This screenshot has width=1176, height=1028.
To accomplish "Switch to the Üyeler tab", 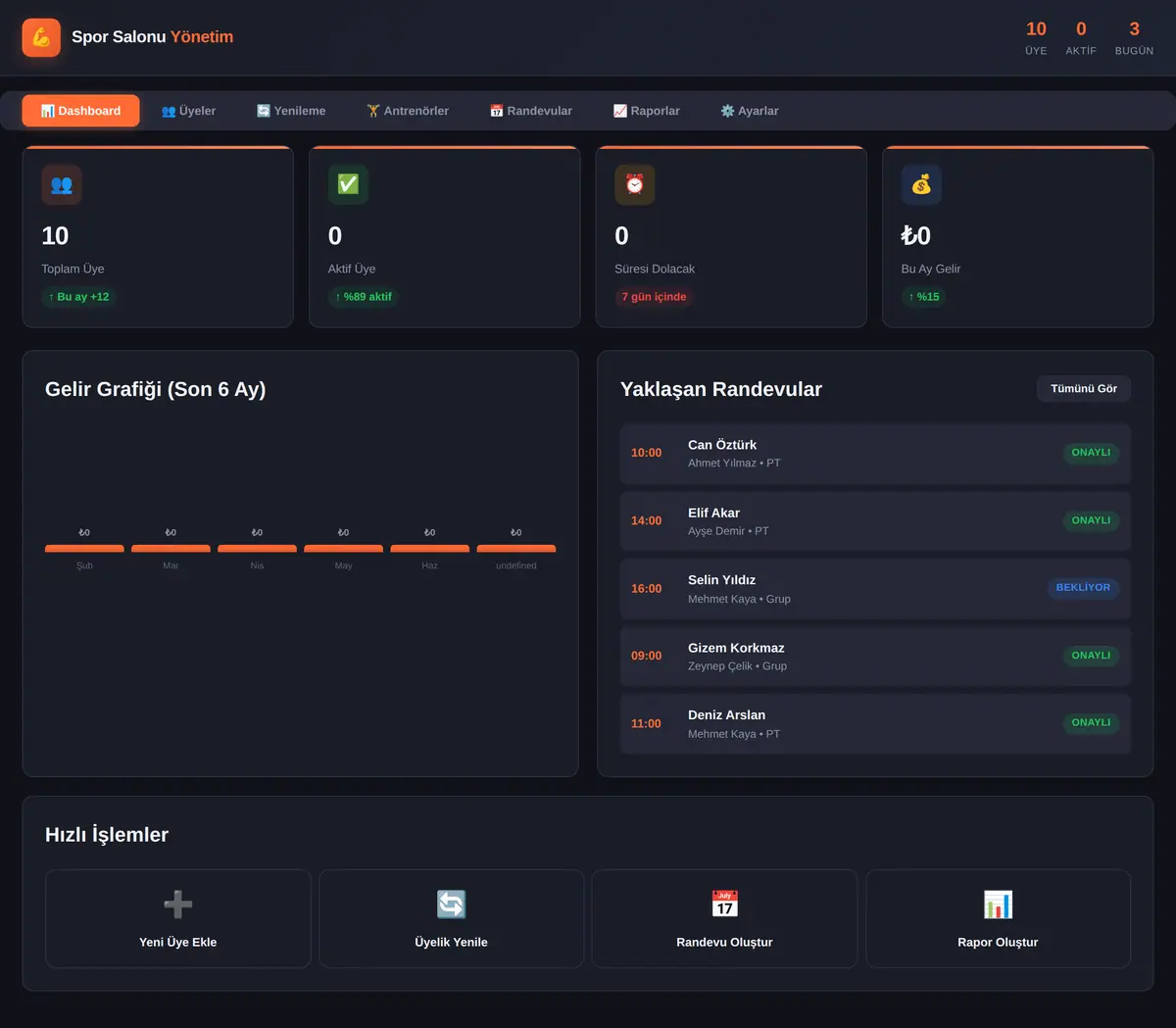I will pos(188,111).
